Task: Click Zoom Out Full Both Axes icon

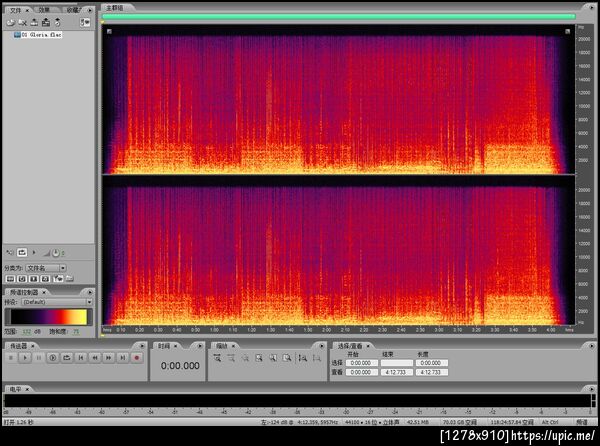Action: [x=245, y=358]
